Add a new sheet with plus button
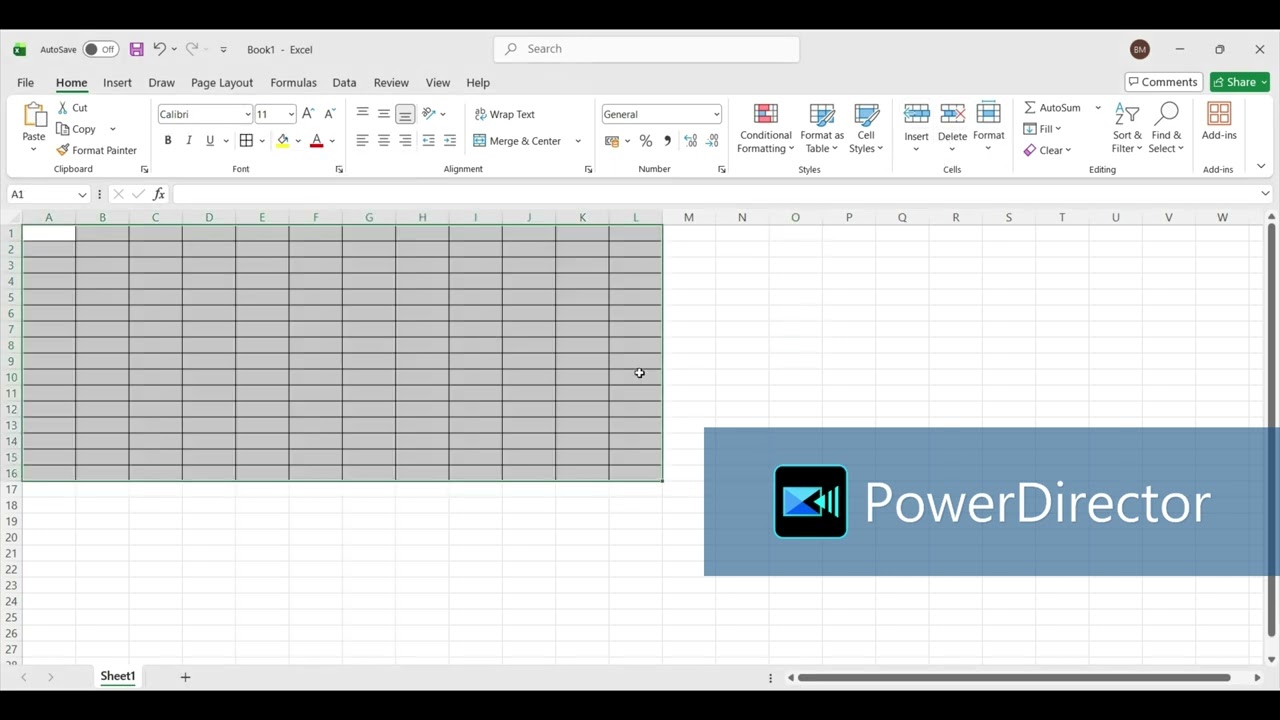Screen dimensions: 1280x720 click(185, 677)
